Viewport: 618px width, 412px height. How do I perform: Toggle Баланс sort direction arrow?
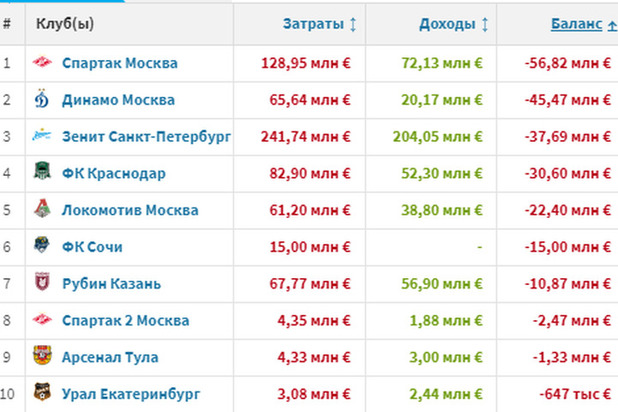click(x=612, y=26)
